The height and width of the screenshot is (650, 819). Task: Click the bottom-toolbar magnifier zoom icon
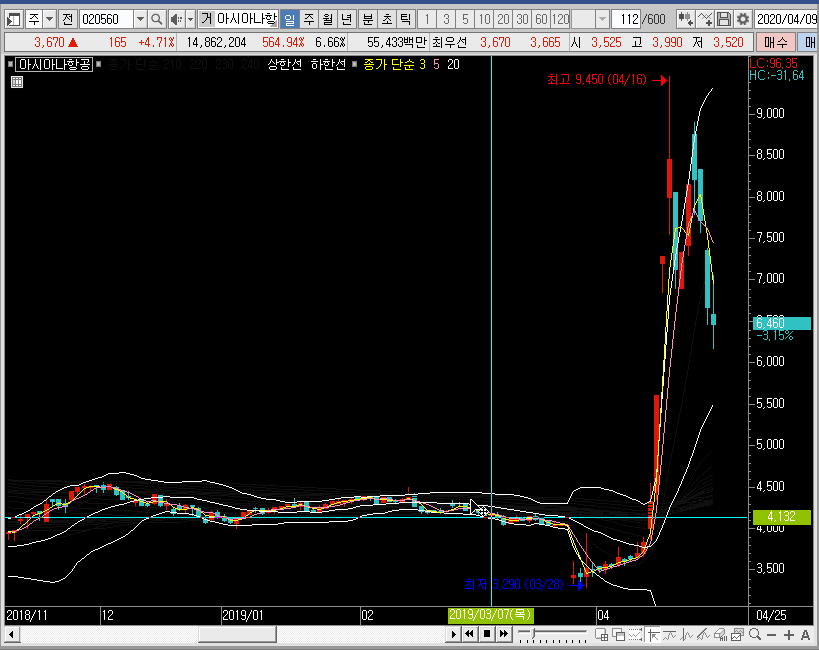tap(755, 635)
